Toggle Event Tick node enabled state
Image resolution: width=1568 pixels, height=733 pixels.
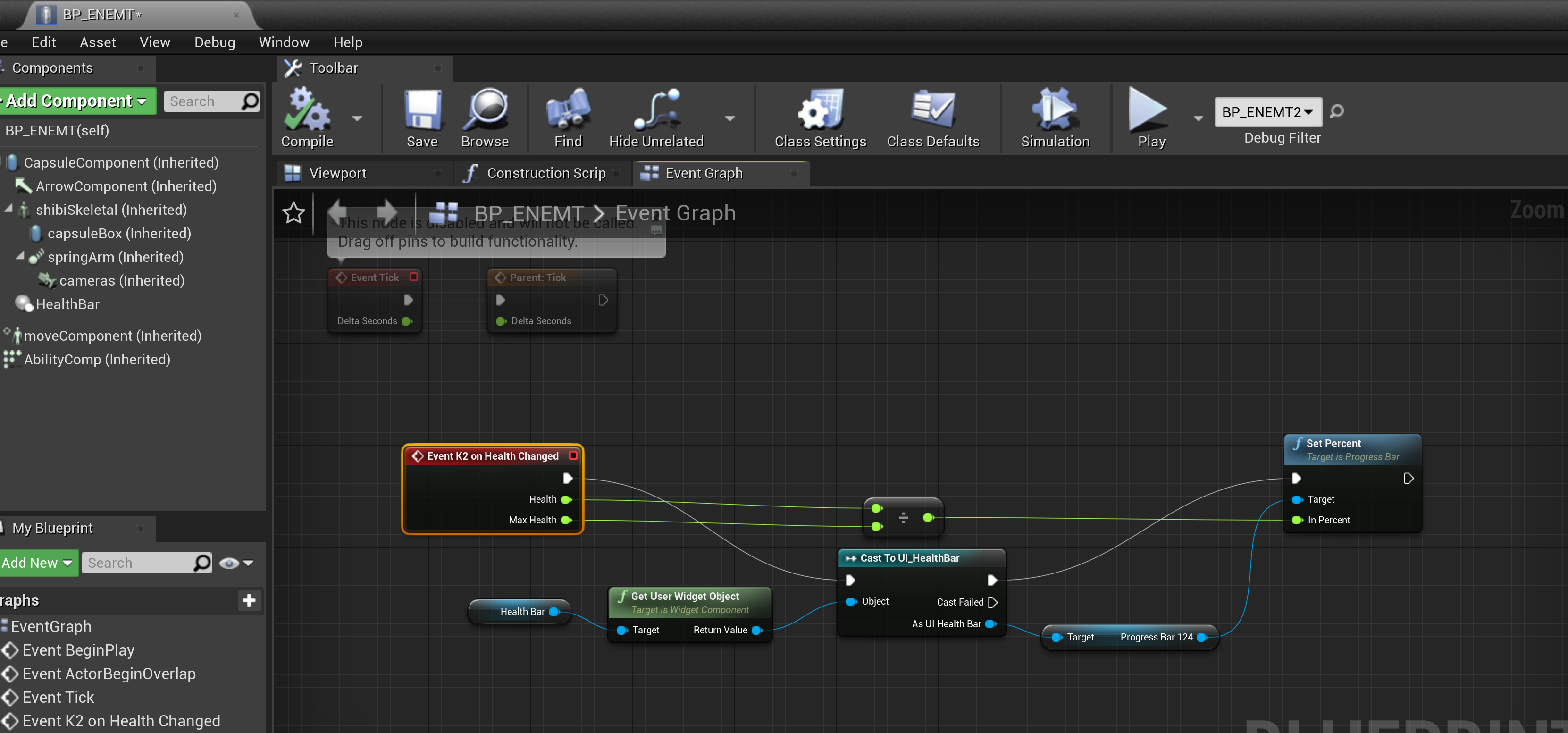coord(413,277)
